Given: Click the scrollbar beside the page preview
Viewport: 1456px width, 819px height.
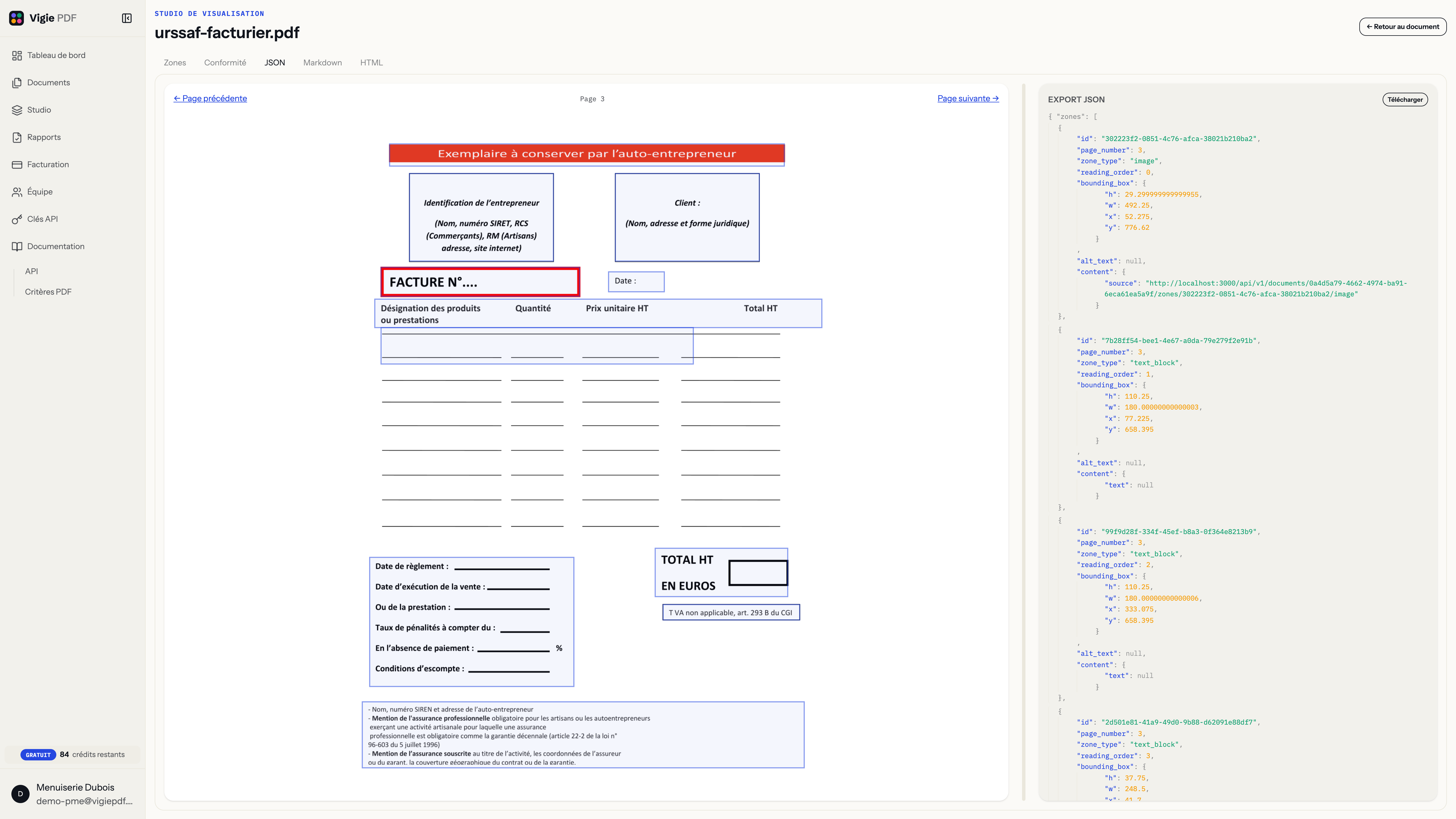Looking at the screenshot, I should [1024, 442].
